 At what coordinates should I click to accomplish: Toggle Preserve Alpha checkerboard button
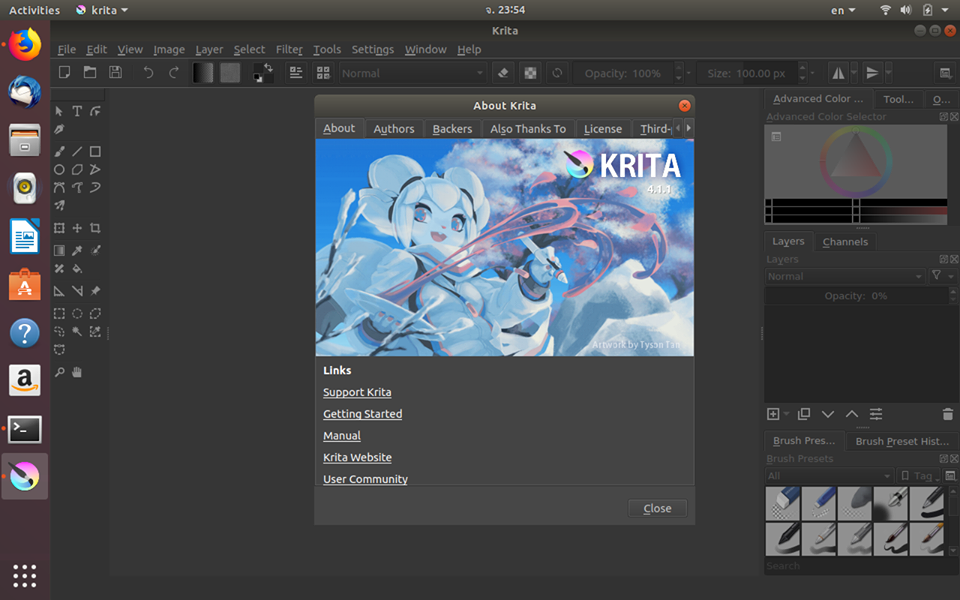(x=530, y=73)
